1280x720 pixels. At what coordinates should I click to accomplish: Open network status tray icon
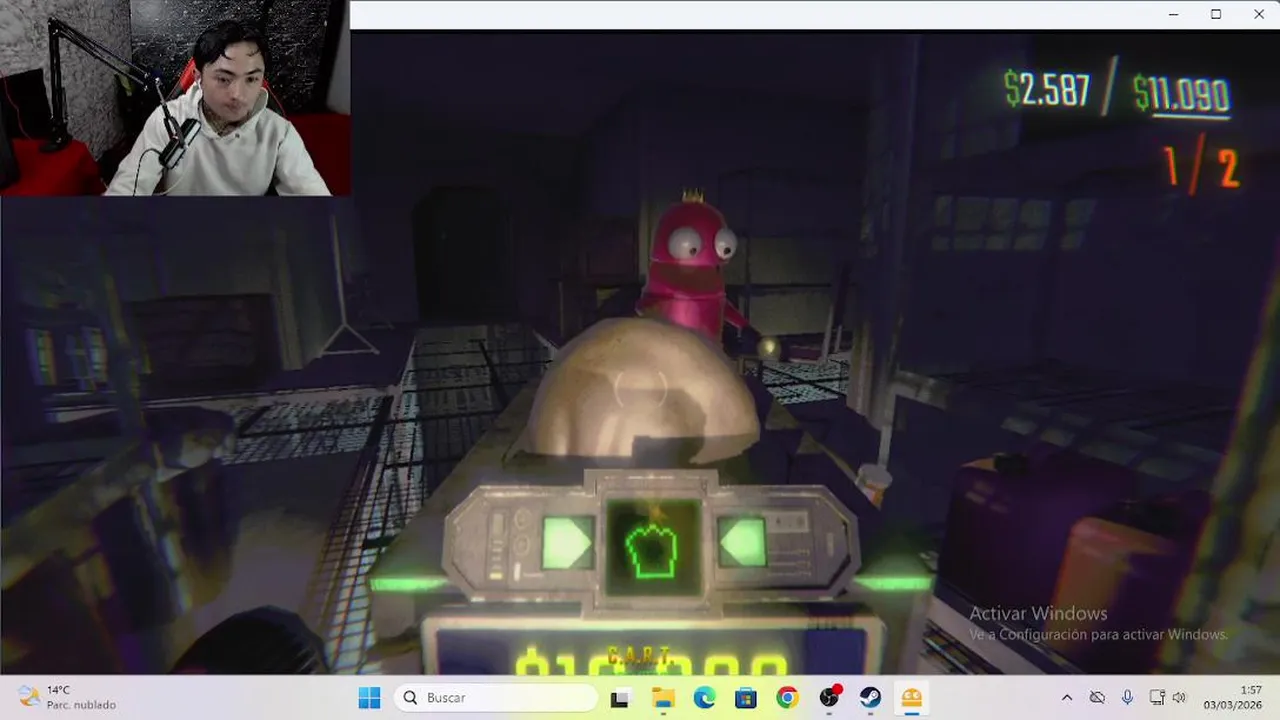point(1157,697)
